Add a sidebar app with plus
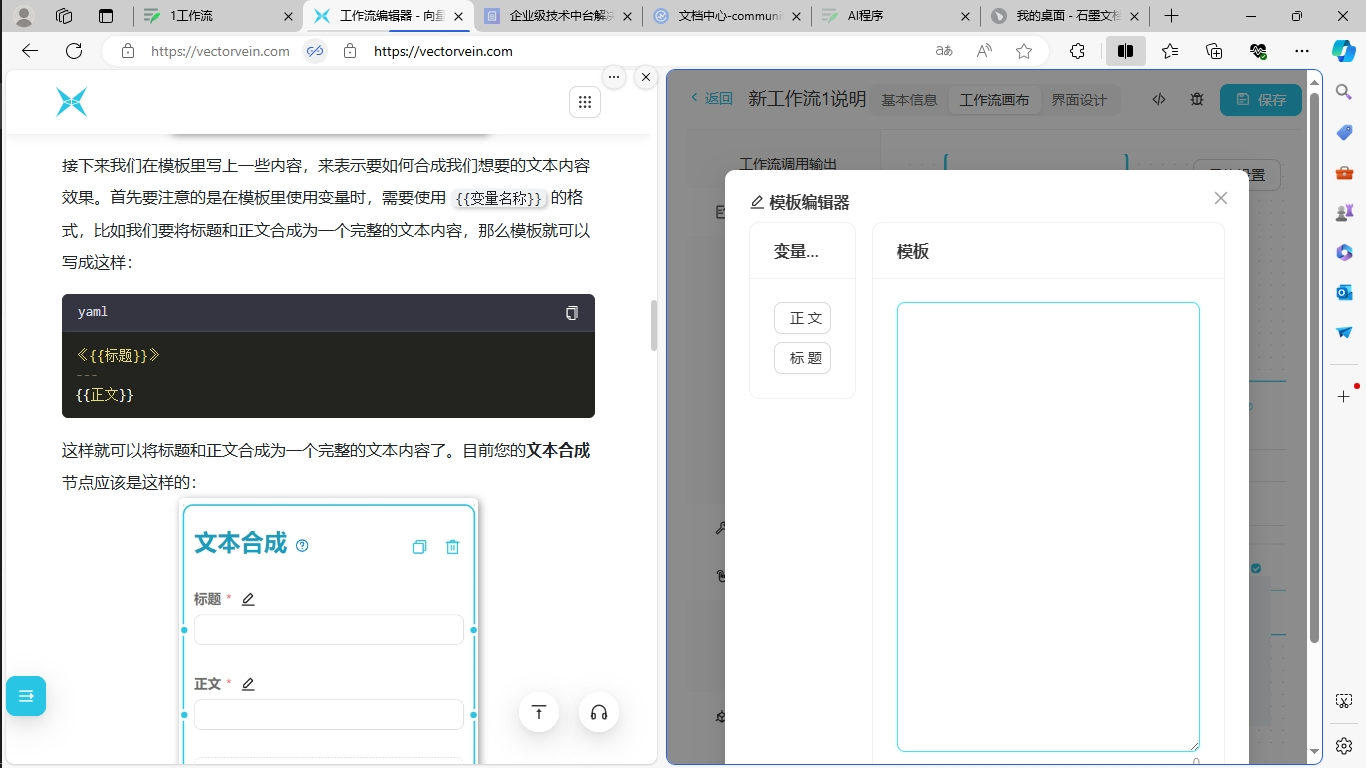Screen dimensions: 1366x768 pos(1344,397)
